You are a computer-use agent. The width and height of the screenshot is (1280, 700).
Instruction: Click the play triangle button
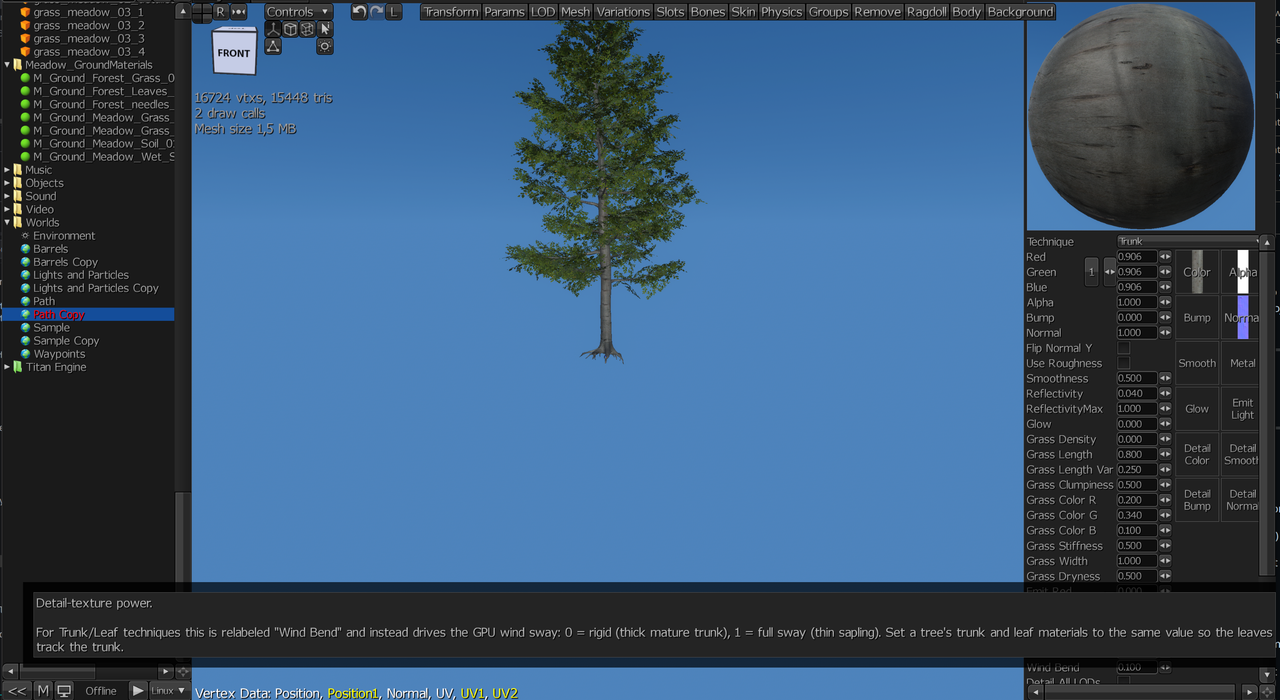[138, 690]
